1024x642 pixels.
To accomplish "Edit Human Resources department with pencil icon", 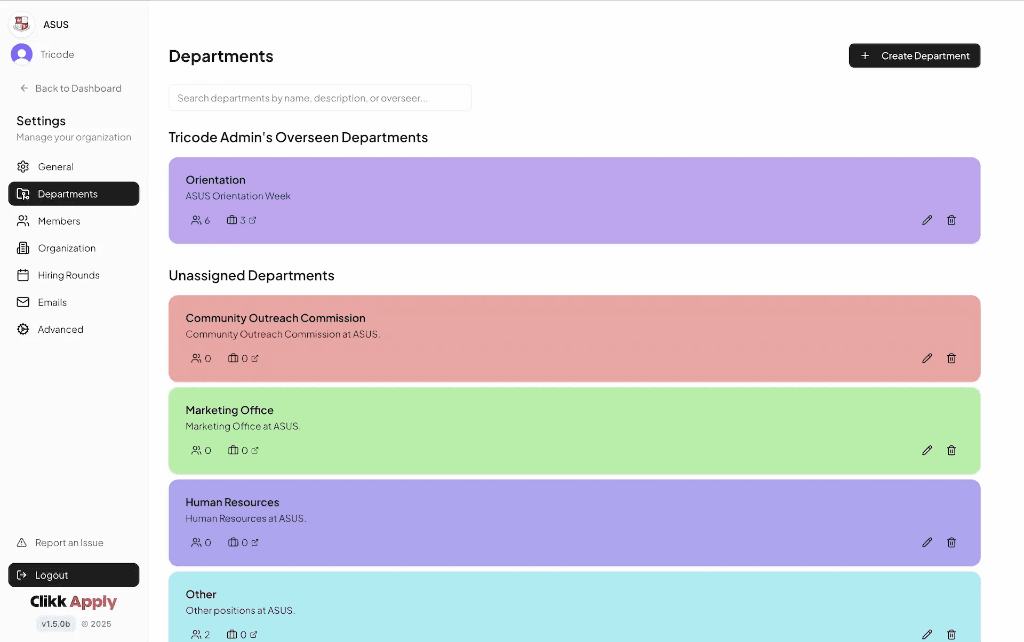I will (x=926, y=542).
